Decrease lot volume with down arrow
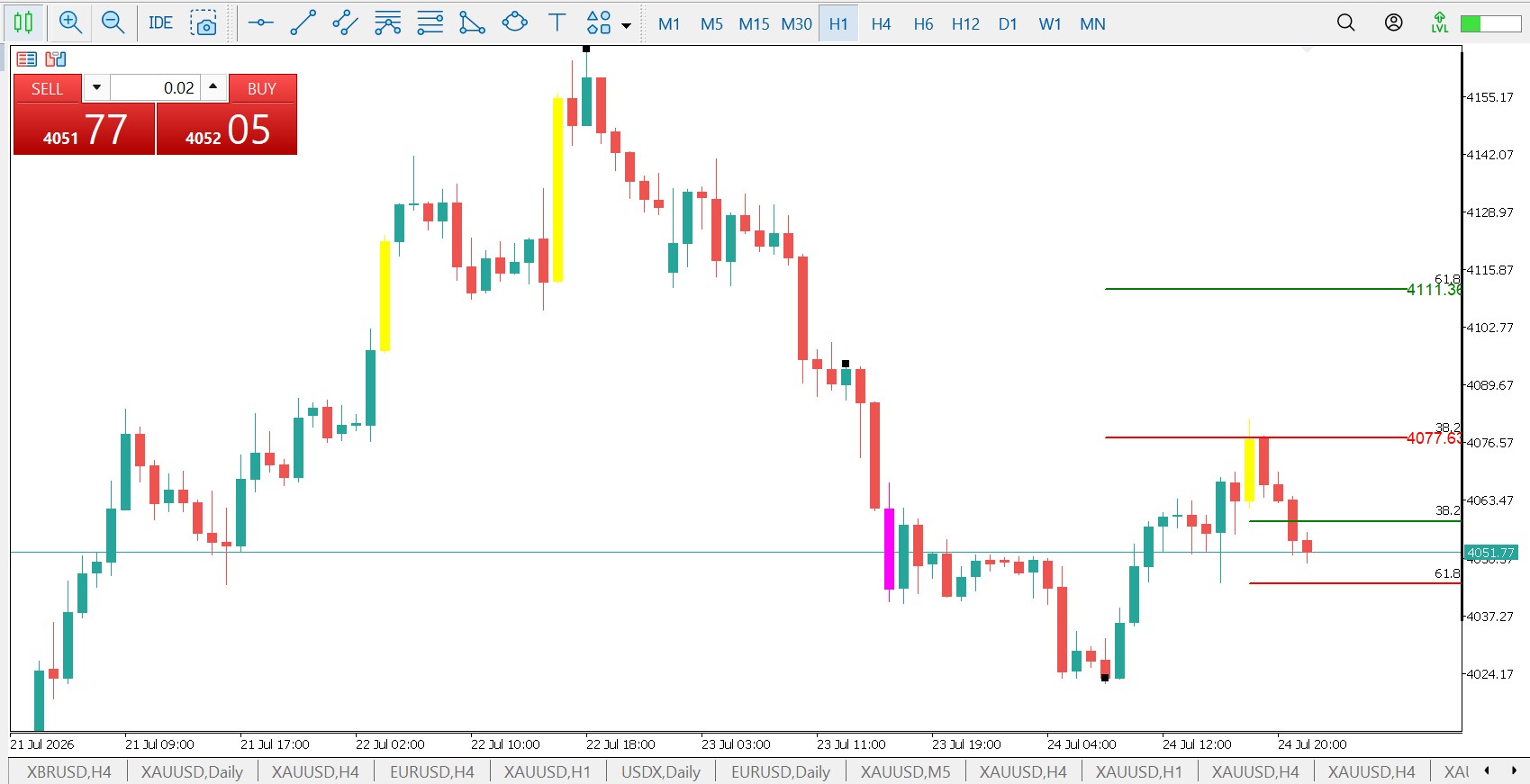Viewport: 1530px width, 784px height. (96, 87)
